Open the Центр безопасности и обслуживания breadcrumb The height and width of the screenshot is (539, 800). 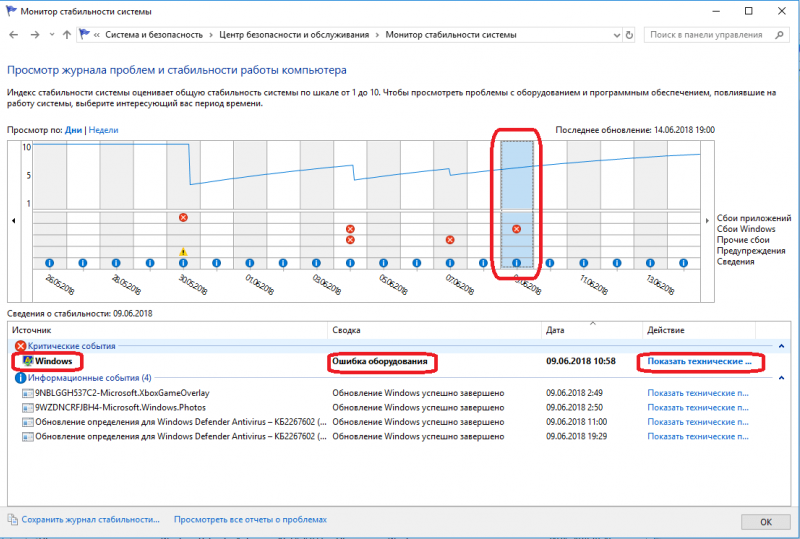coord(294,35)
